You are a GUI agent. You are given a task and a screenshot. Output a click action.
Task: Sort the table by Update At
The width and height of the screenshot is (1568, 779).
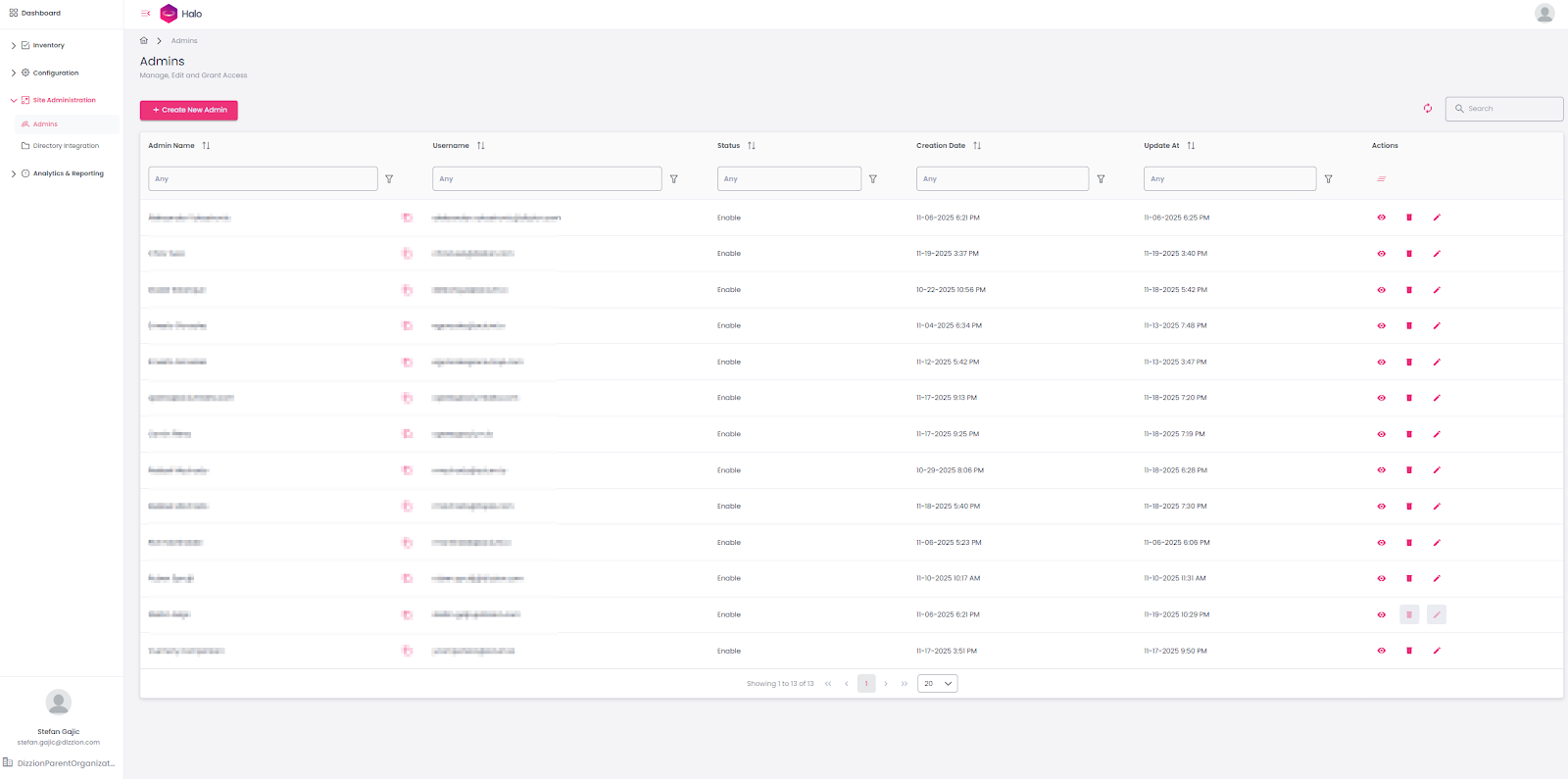click(x=1191, y=146)
